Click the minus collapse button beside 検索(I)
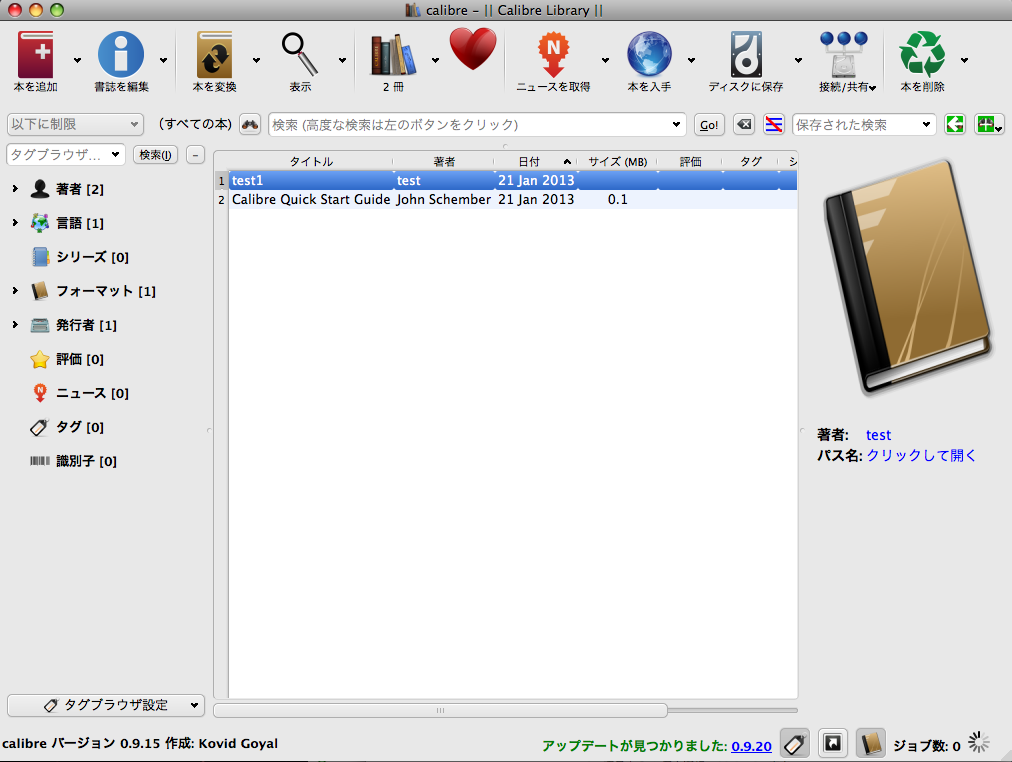The width and height of the screenshot is (1012, 762). tap(195, 155)
